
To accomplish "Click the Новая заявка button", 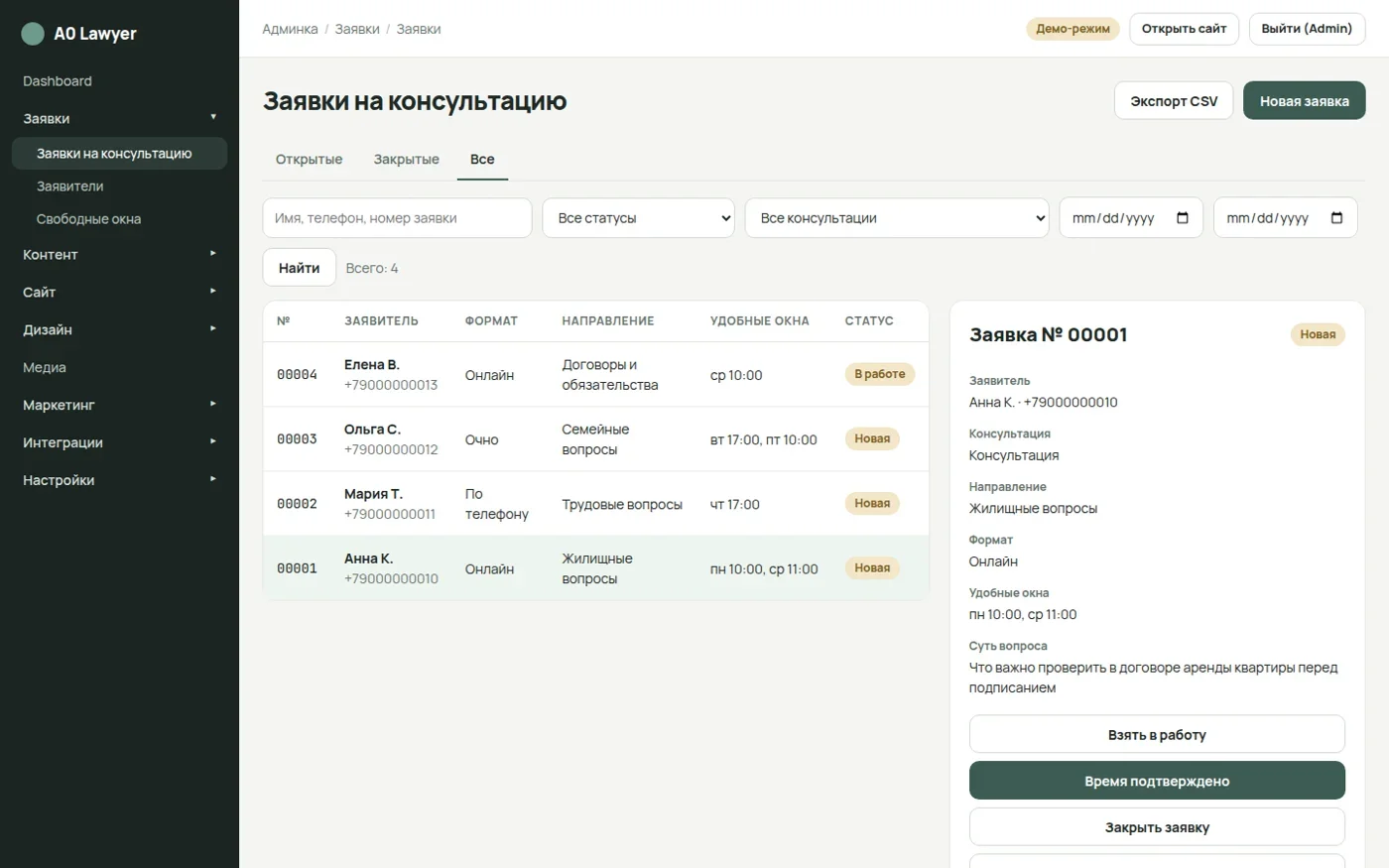I will pos(1304,101).
